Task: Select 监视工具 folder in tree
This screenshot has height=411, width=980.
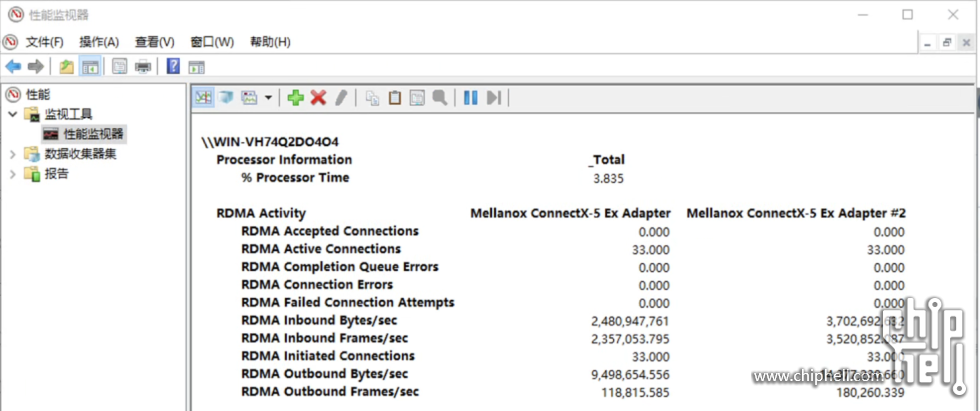Action: coord(68,114)
